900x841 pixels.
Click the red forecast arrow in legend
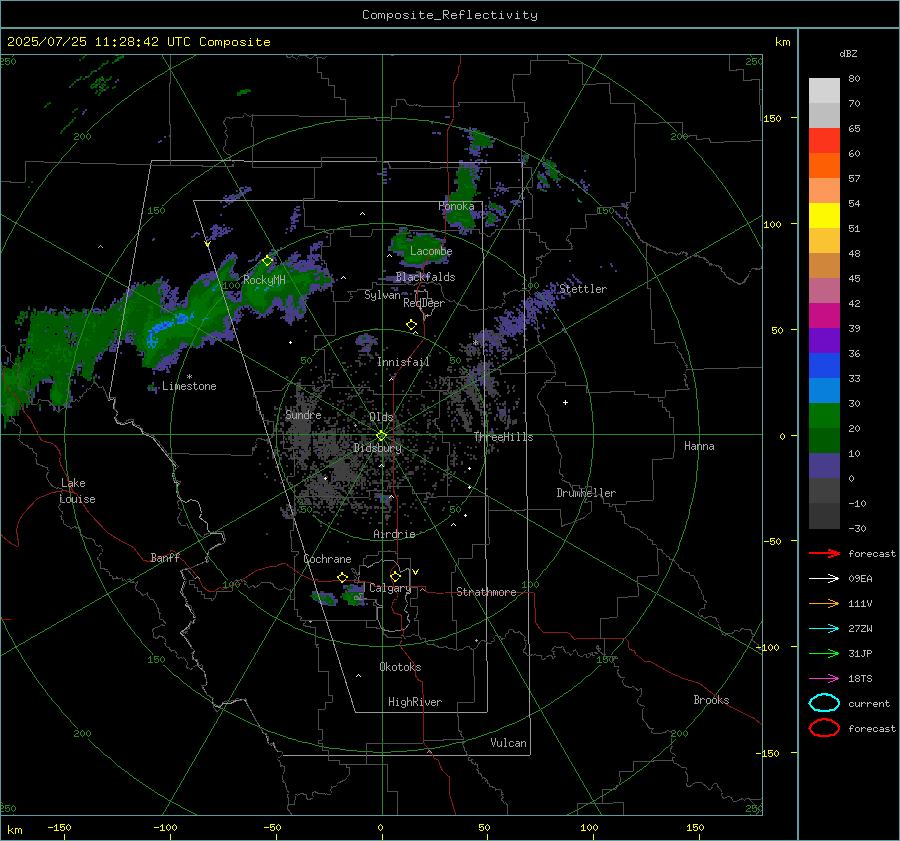point(824,553)
